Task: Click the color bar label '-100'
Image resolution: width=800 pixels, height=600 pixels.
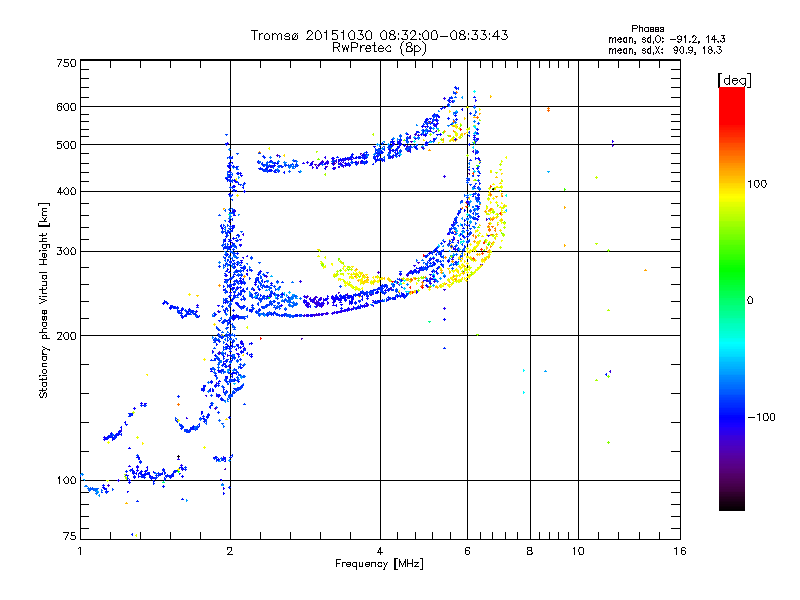Action: (x=761, y=417)
